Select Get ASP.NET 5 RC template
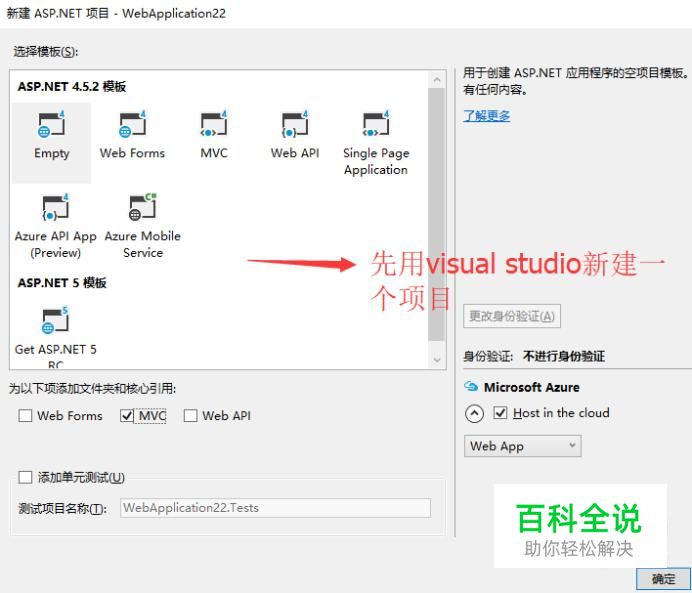The height and width of the screenshot is (593, 692). [56, 337]
